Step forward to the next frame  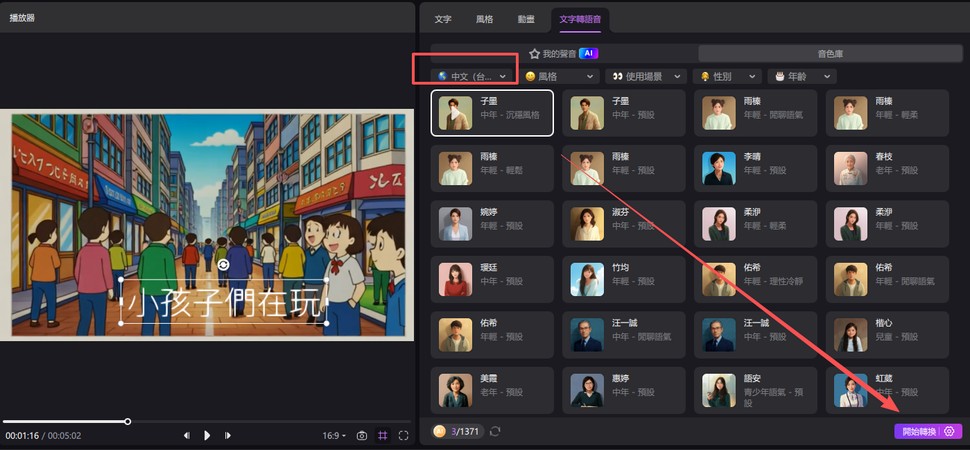[228, 436]
